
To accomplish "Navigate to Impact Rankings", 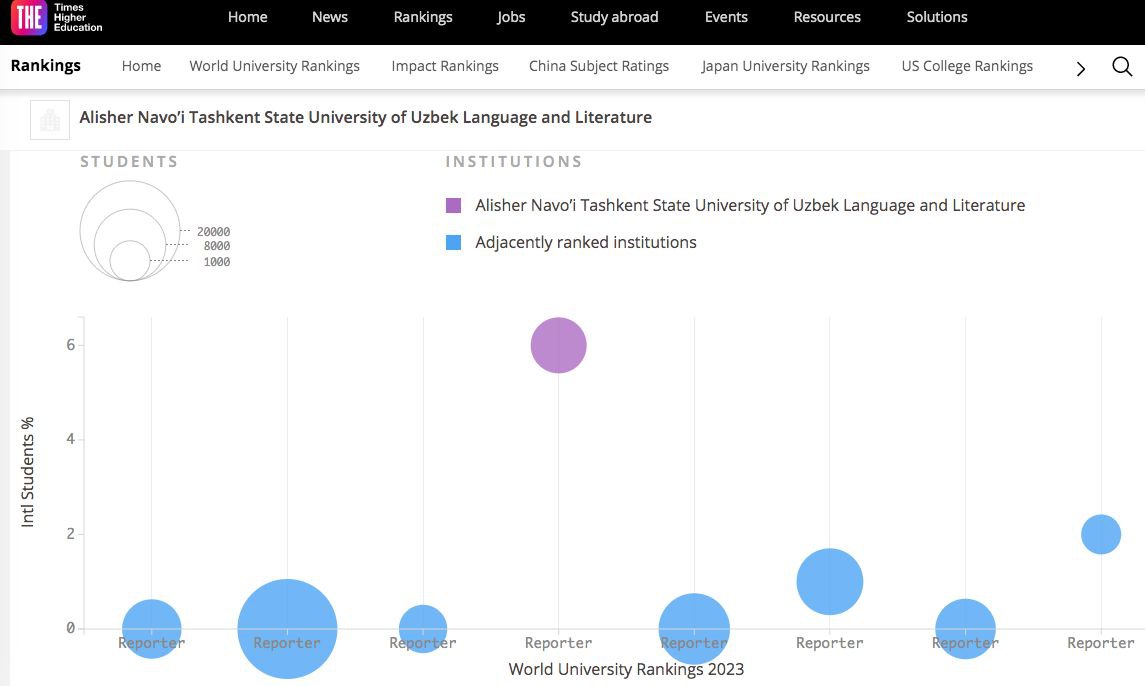I will [x=445, y=66].
